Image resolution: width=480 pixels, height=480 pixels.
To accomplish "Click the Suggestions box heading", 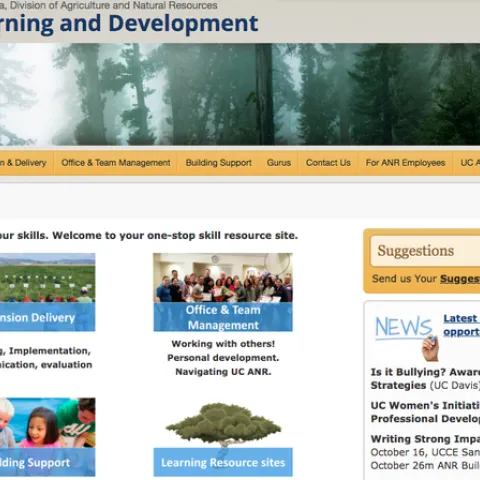I will tap(416, 251).
